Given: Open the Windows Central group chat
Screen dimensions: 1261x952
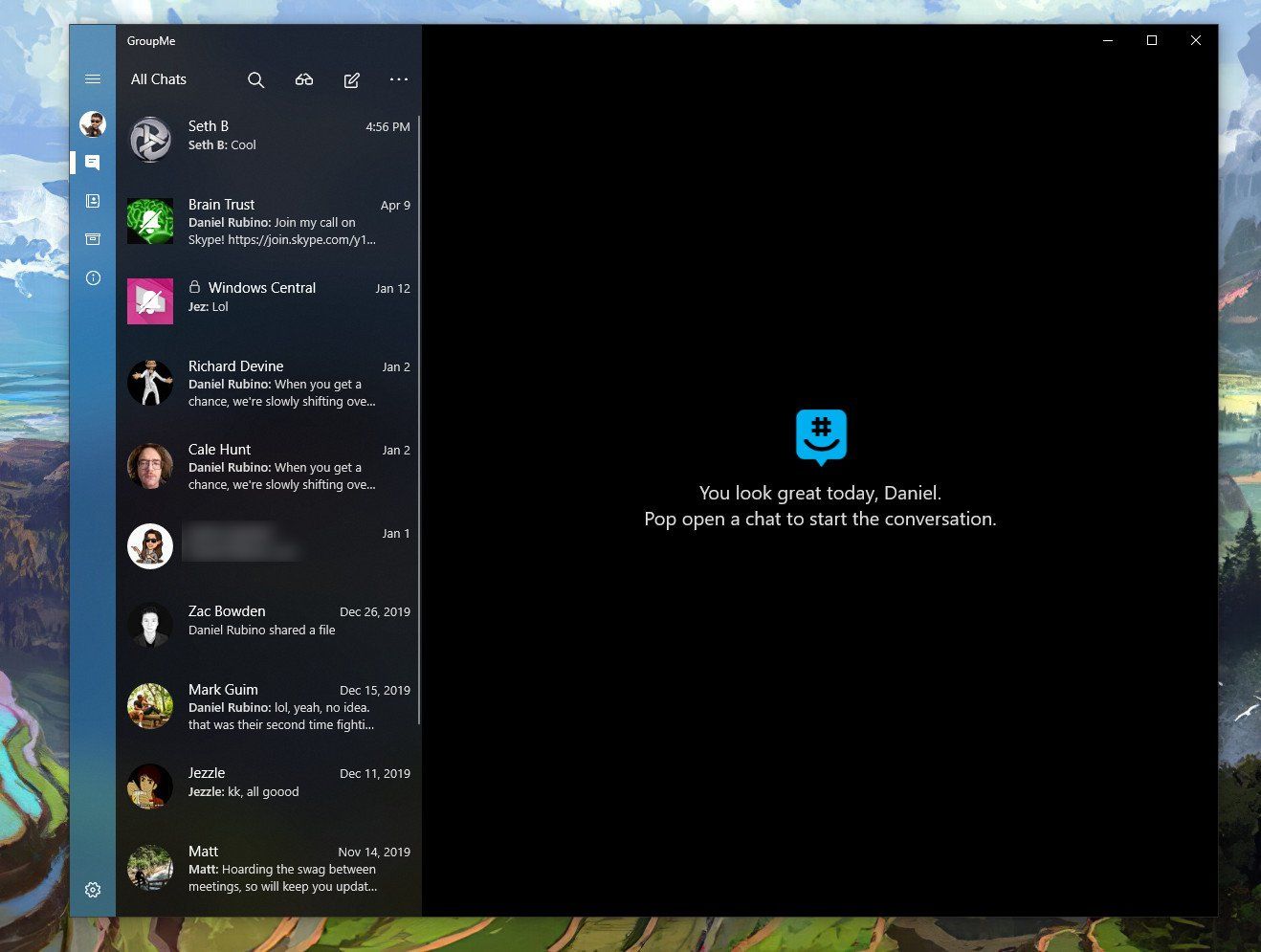Looking at the screenshot, I should [269, 297].
